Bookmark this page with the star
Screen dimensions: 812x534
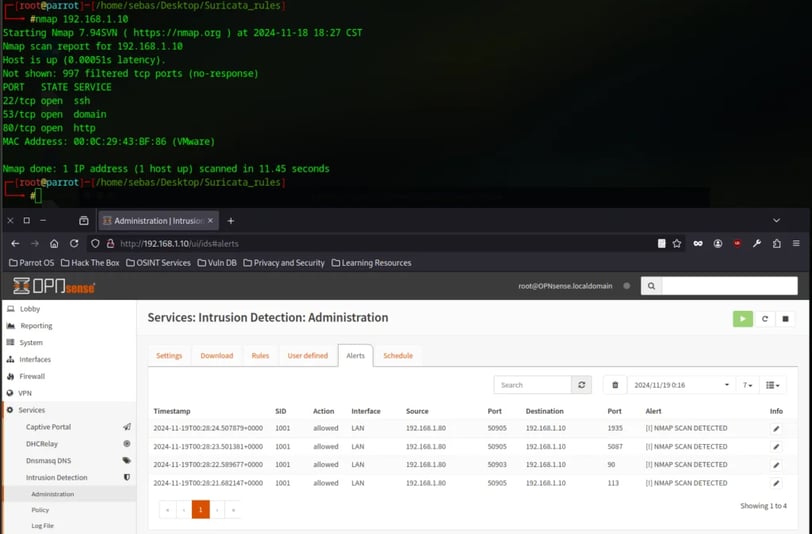676,243
